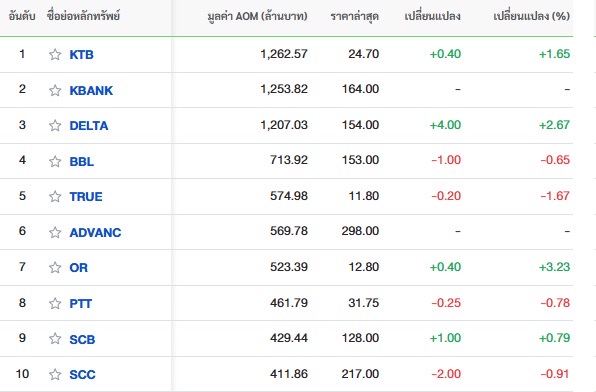The image size is (596, 392).
Task: Toggle the star beside DELTA
Action: [x=55, y=125]
